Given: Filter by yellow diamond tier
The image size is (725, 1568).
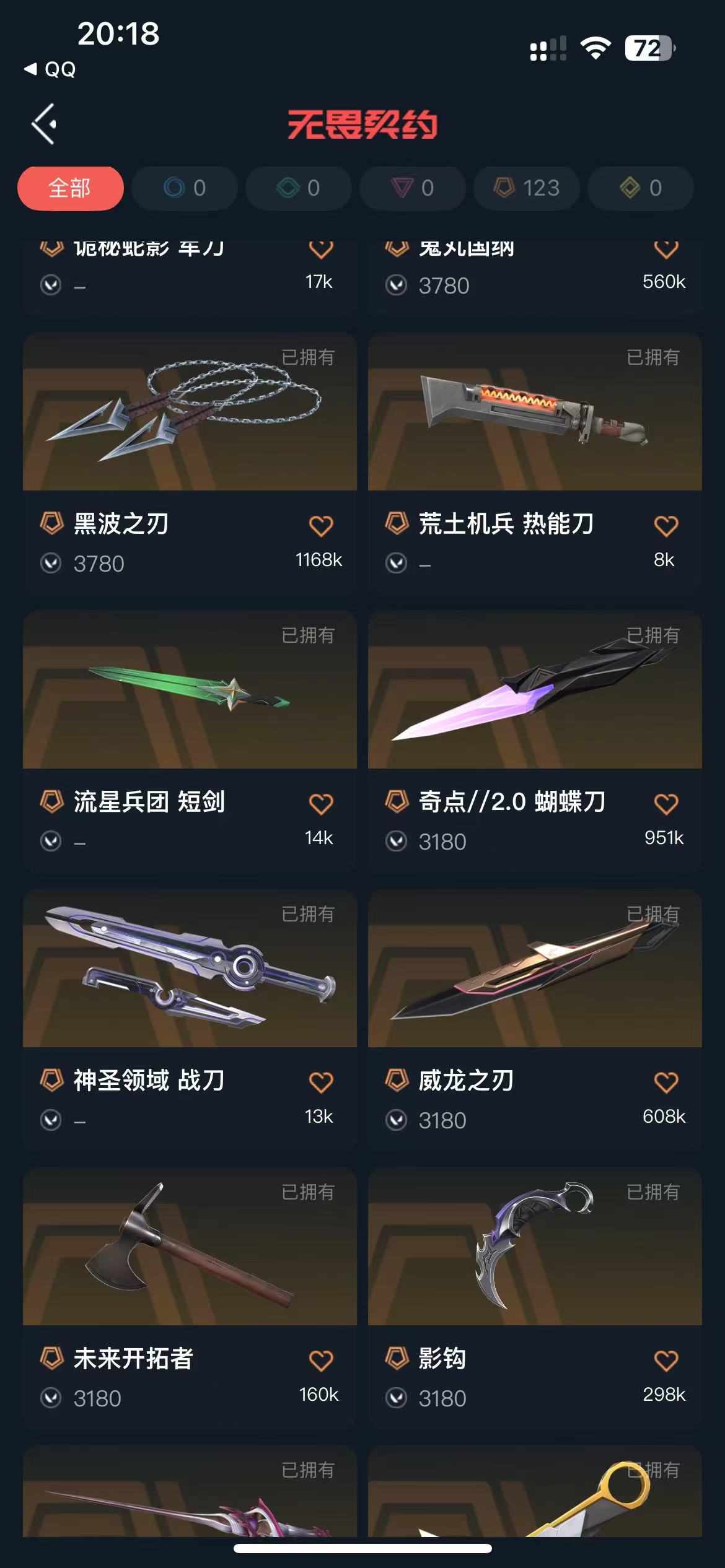Looking at the screenshot, I should point(641,188).
